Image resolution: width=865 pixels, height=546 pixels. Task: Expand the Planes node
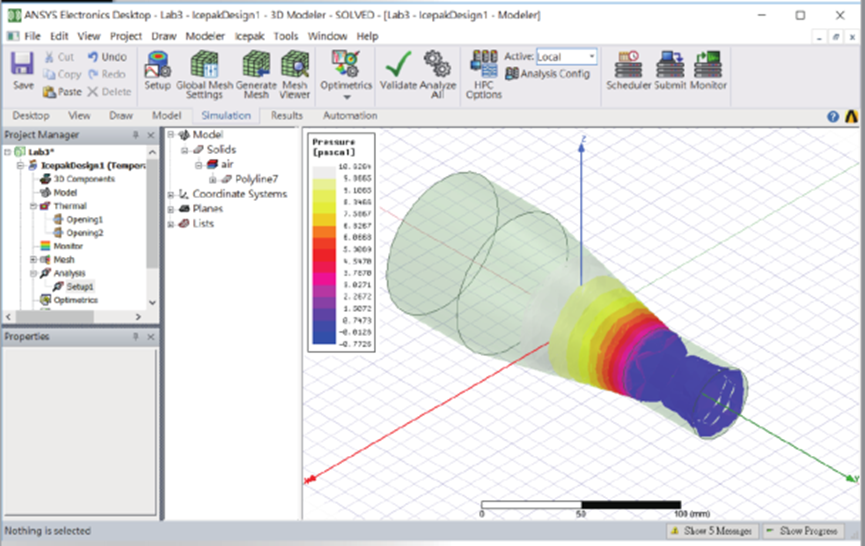point(171,209)
